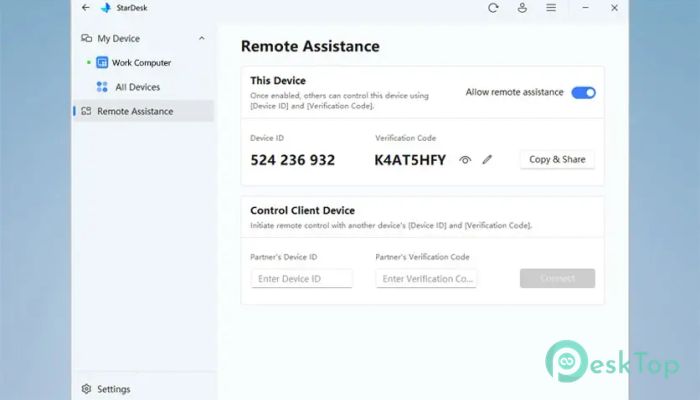Minimize the StarDesk window
Image resolution: width=700 pixels, height=400 pixels.
585,8
